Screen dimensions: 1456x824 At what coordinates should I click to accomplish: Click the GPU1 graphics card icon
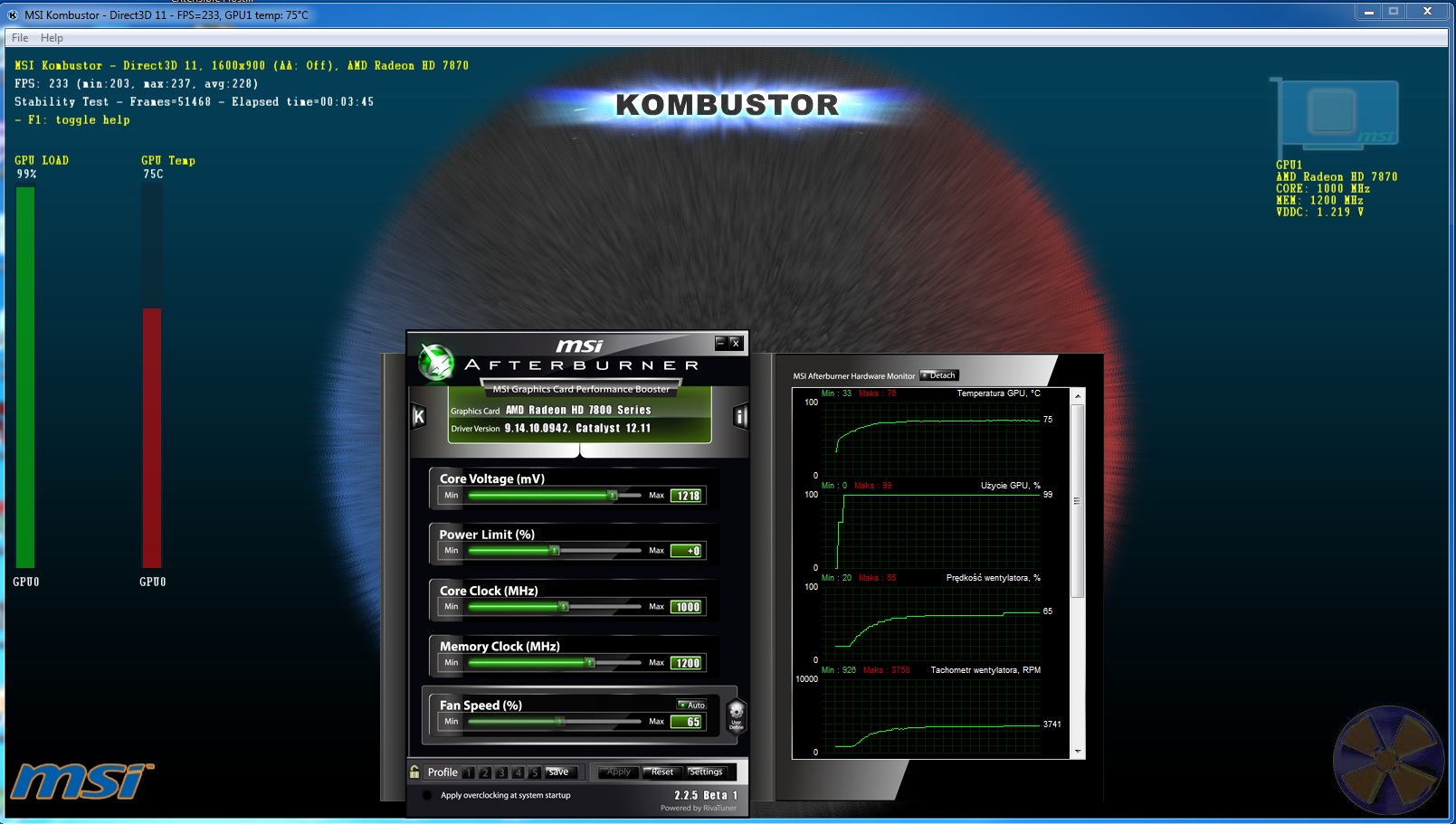1335,116
